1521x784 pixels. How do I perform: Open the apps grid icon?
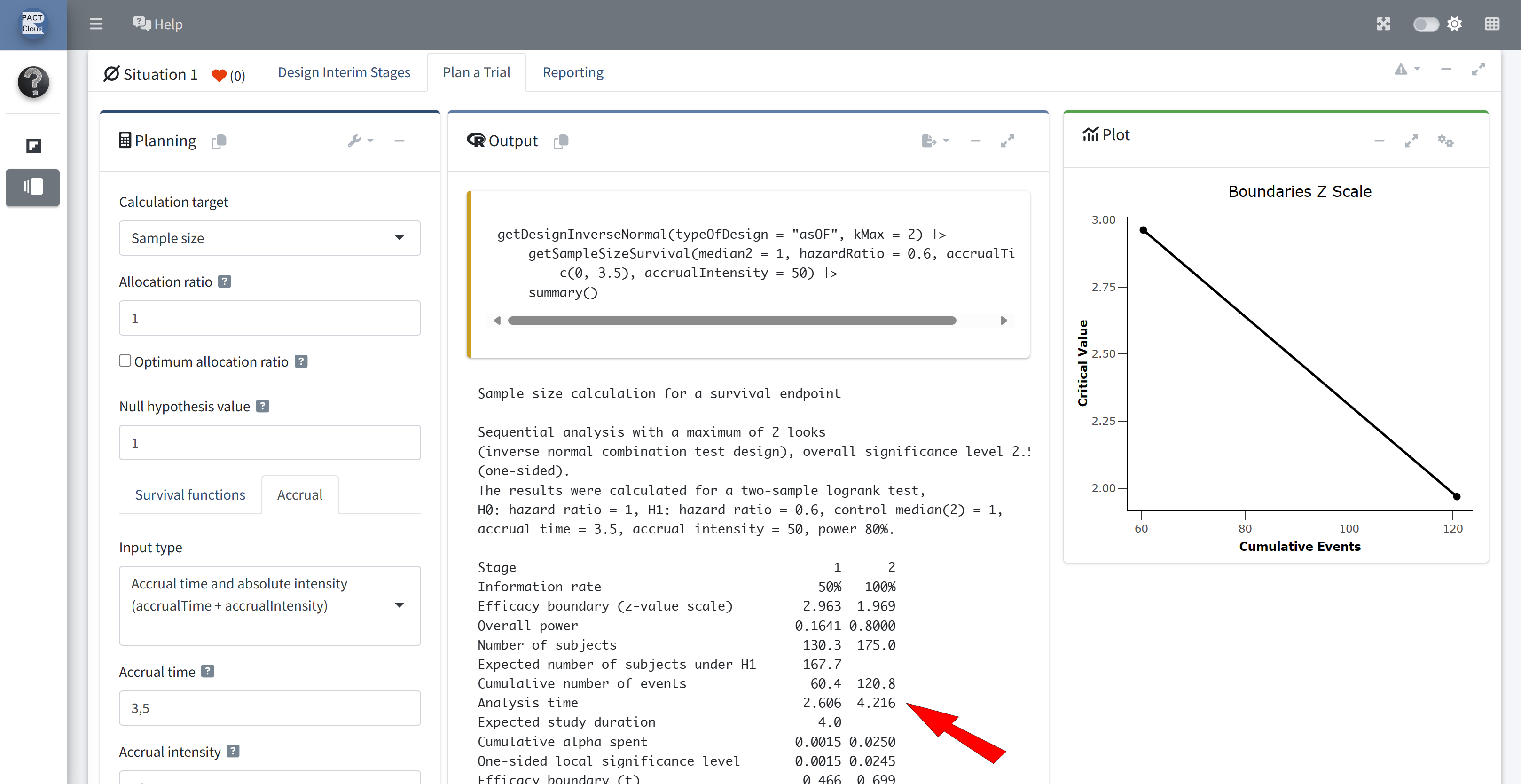pos(1491,24)
